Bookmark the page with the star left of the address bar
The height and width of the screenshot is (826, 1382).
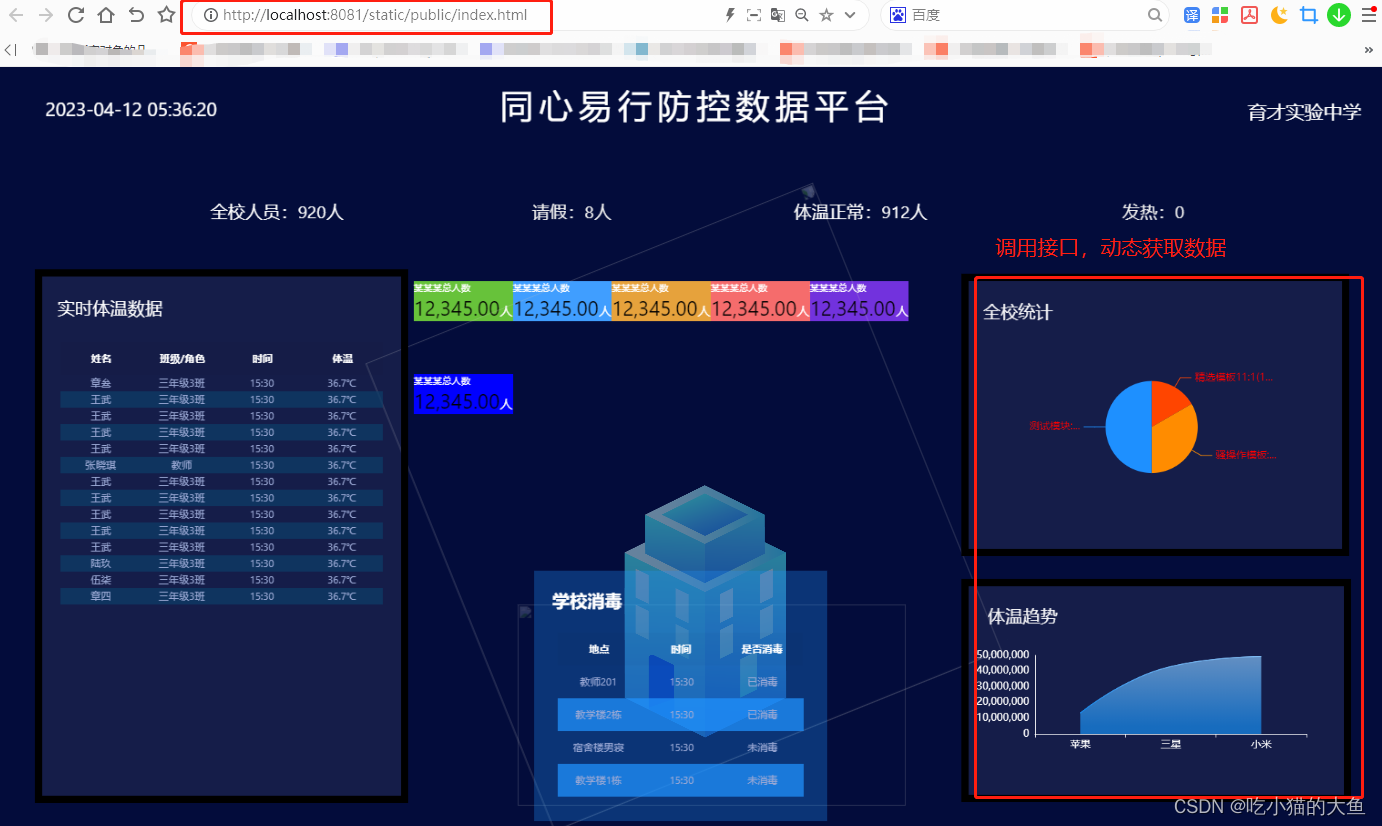pyautogui.click(x=166, y=15)
